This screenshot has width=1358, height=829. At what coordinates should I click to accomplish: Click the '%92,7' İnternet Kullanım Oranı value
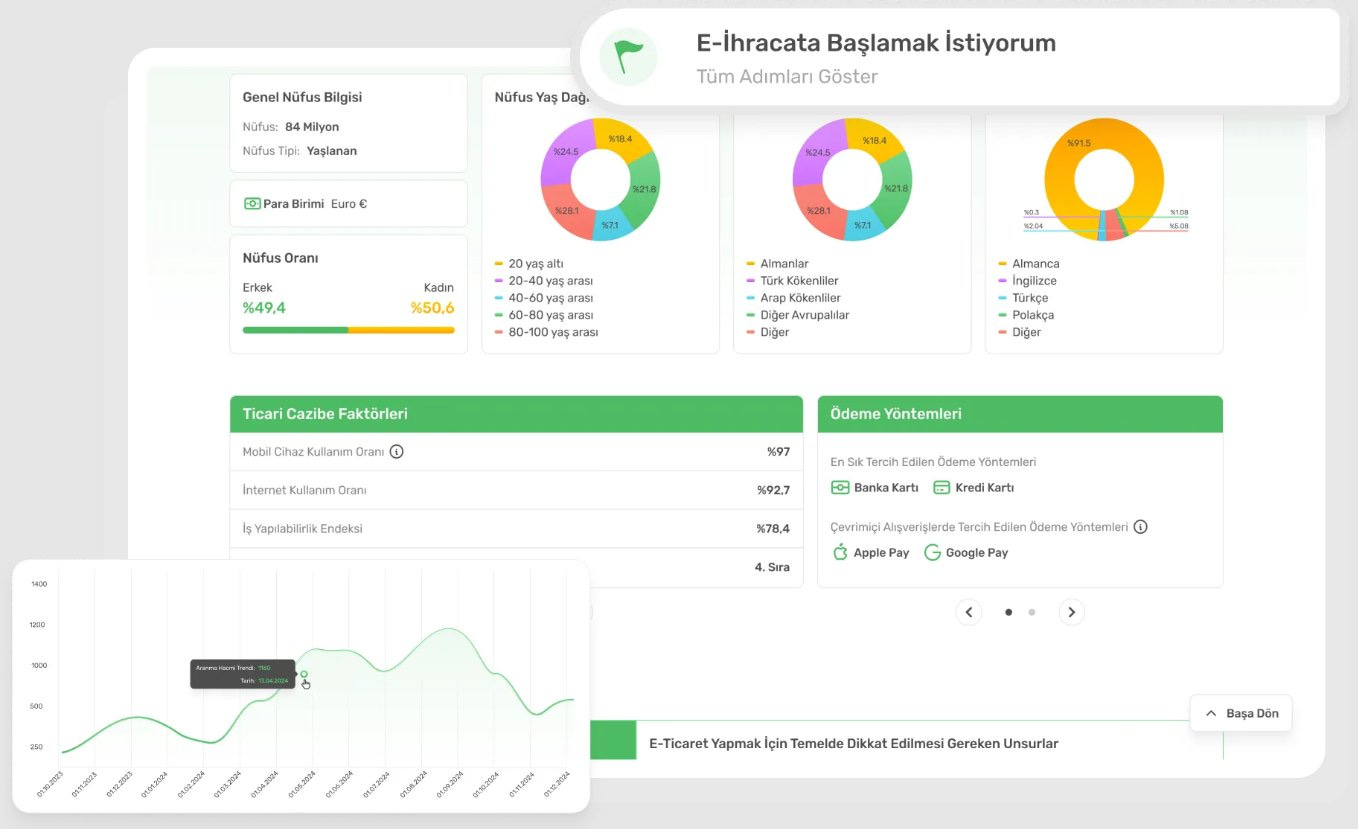(x=773, y=490)
